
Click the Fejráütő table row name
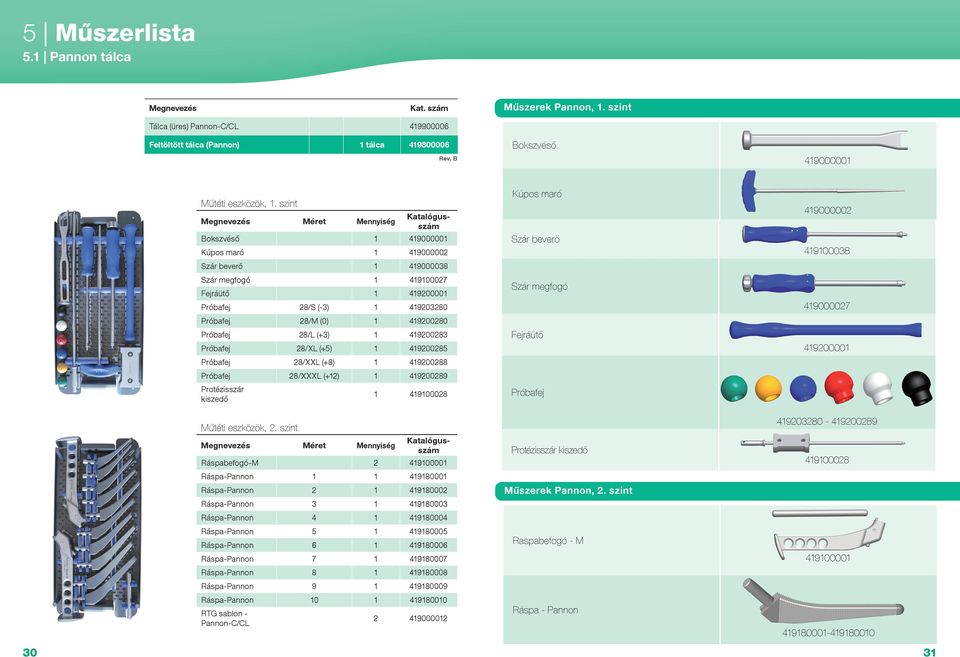pos(215,293)
